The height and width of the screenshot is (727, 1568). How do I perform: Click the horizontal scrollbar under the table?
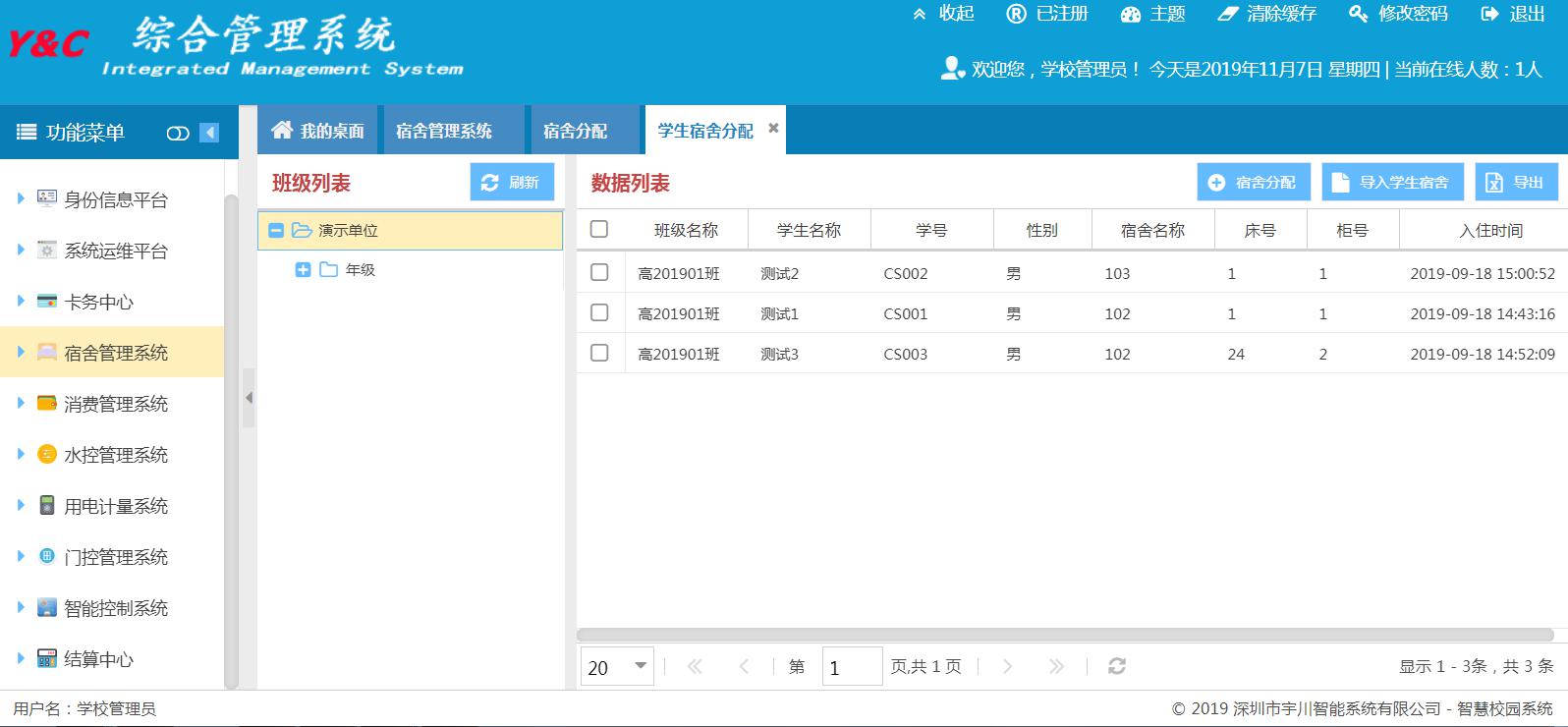[1065, 635]
